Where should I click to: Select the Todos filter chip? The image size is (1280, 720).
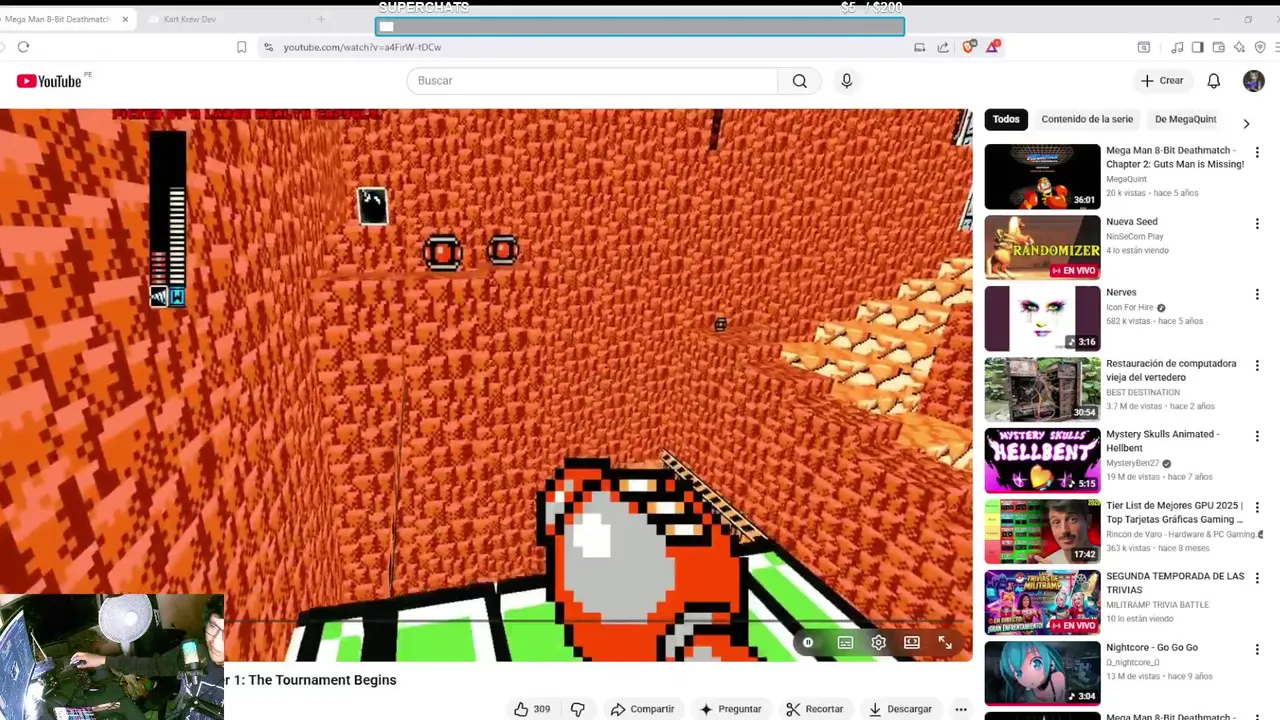click(x=1006, y=119)
